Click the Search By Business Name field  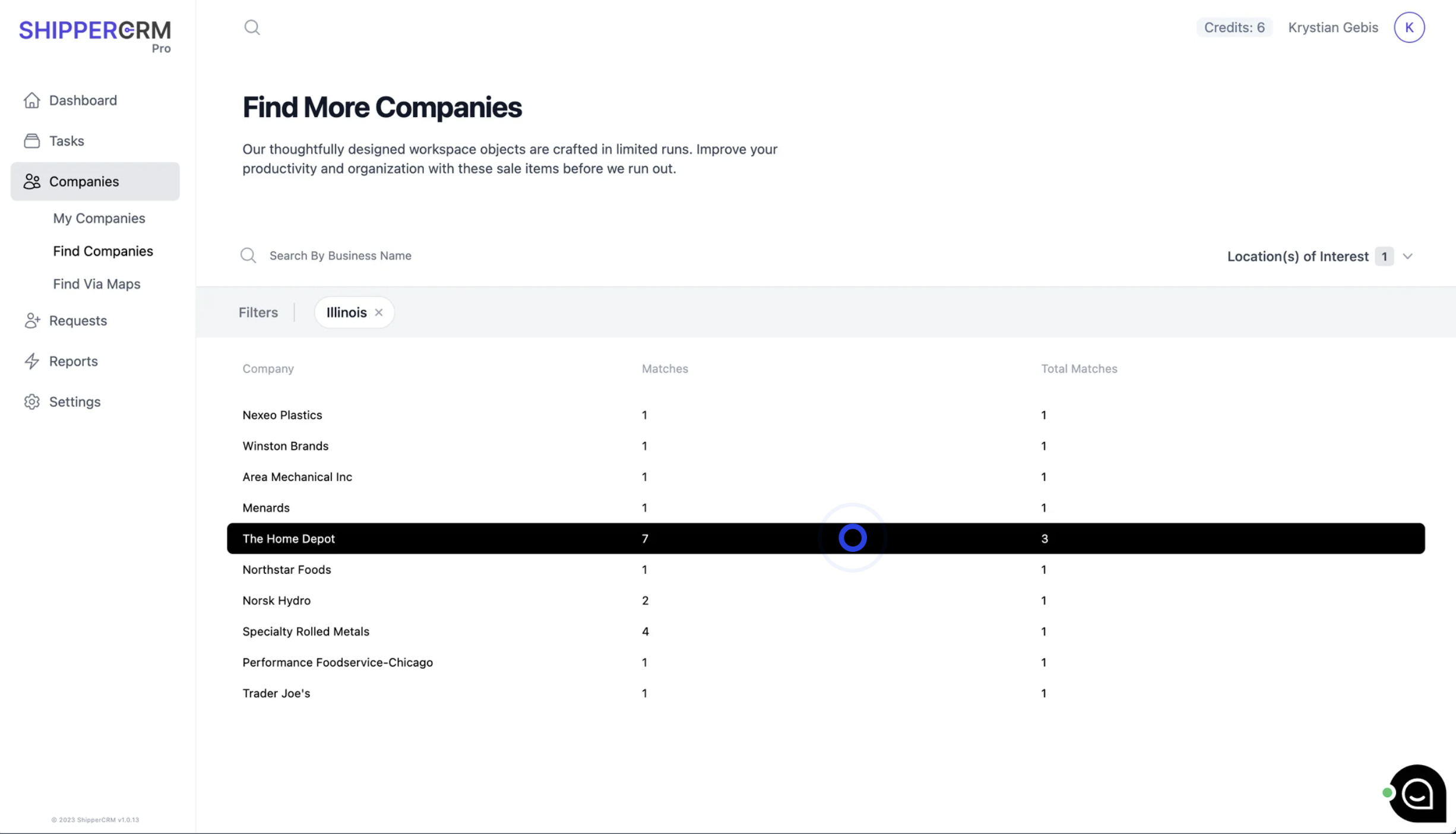point(340,255)
